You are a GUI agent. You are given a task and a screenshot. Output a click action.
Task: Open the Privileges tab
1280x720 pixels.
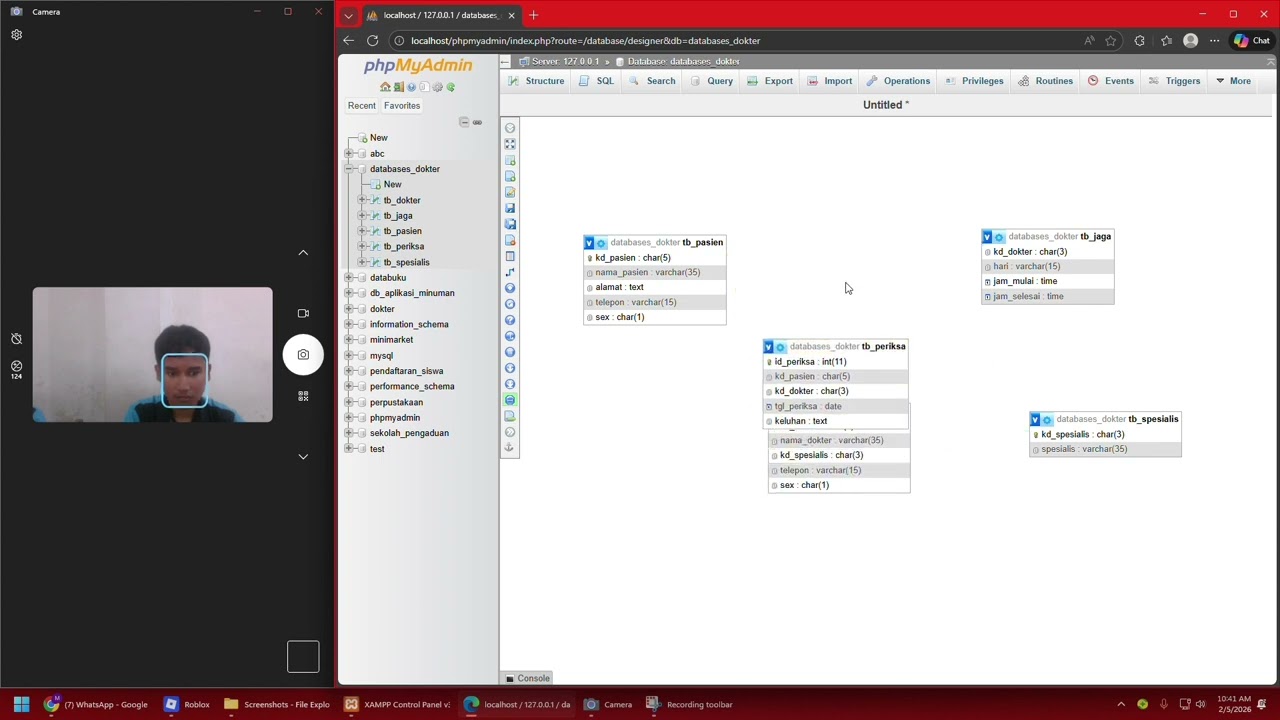click(974, 81)
